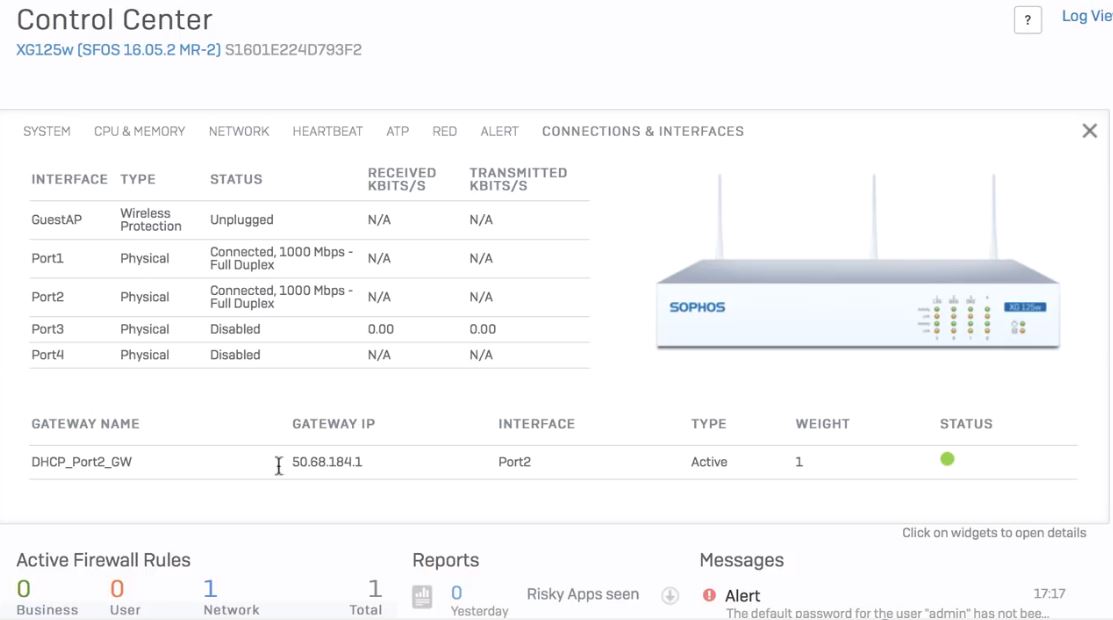1113x620 pixels.
Task: Select the HEARTBEAT tab
Action: click(328, 131)
